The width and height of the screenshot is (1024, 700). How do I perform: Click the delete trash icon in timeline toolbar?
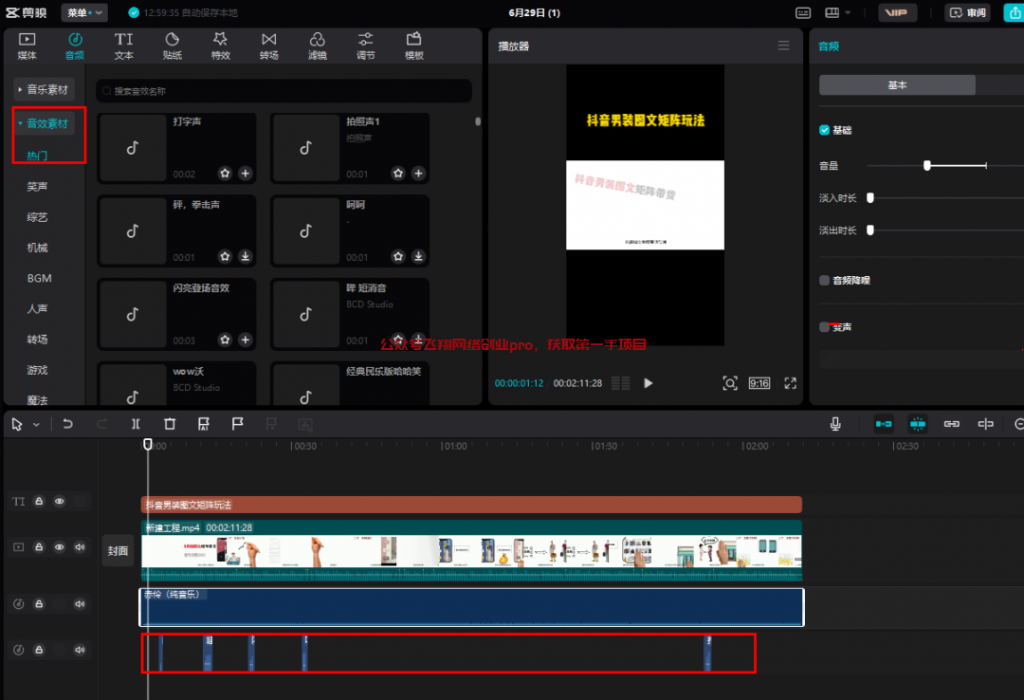click(169, 424)
